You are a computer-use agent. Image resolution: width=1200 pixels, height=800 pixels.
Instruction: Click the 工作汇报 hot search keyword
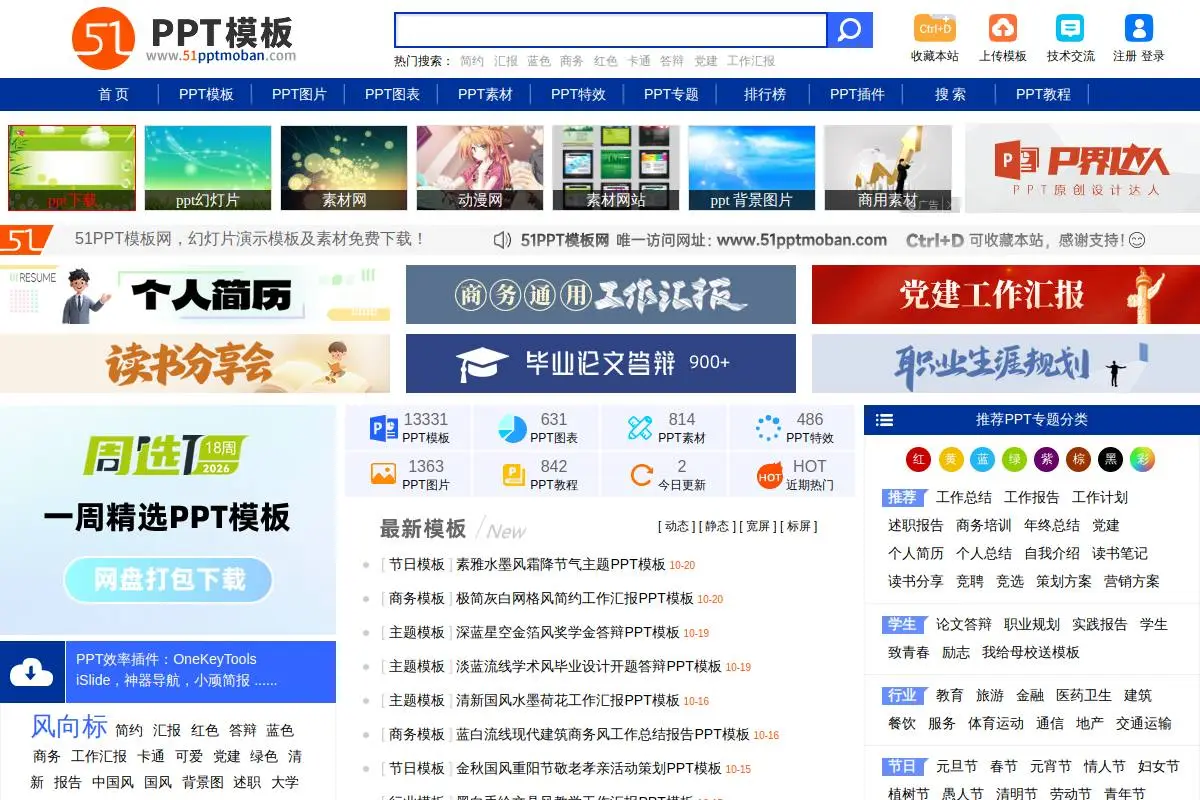751,61
